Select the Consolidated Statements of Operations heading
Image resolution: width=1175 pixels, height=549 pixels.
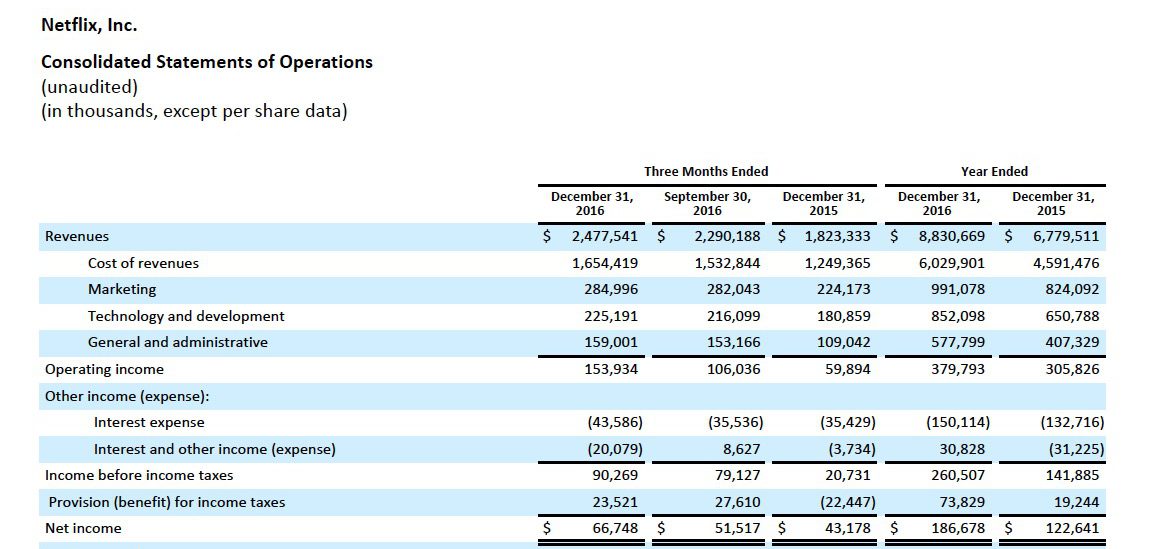point(206,62)
